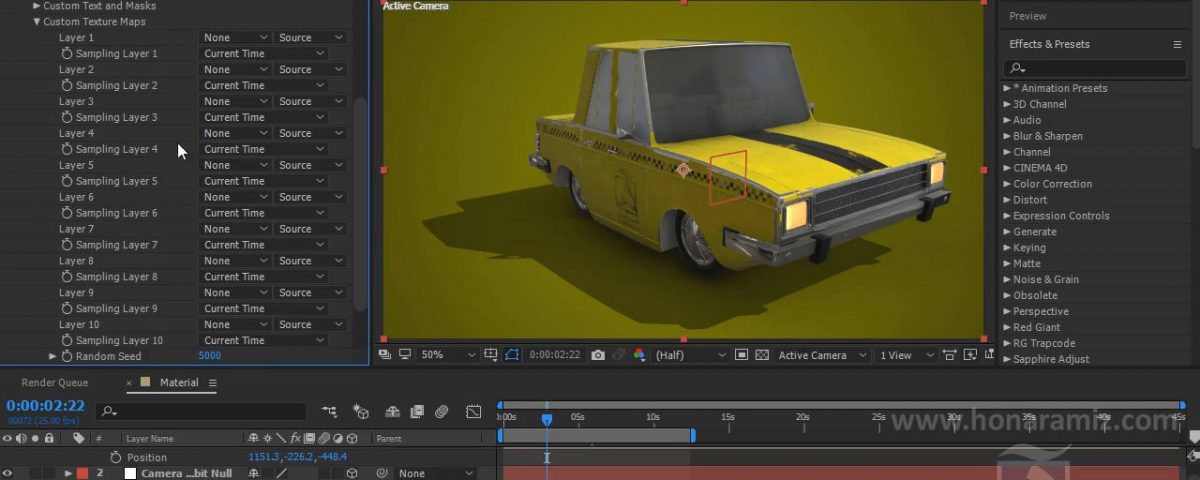This screenshot has height=480, width=1200.
Task: Click the Sampling Layer 10 stopwatch icon
Action: click(67, 340)
